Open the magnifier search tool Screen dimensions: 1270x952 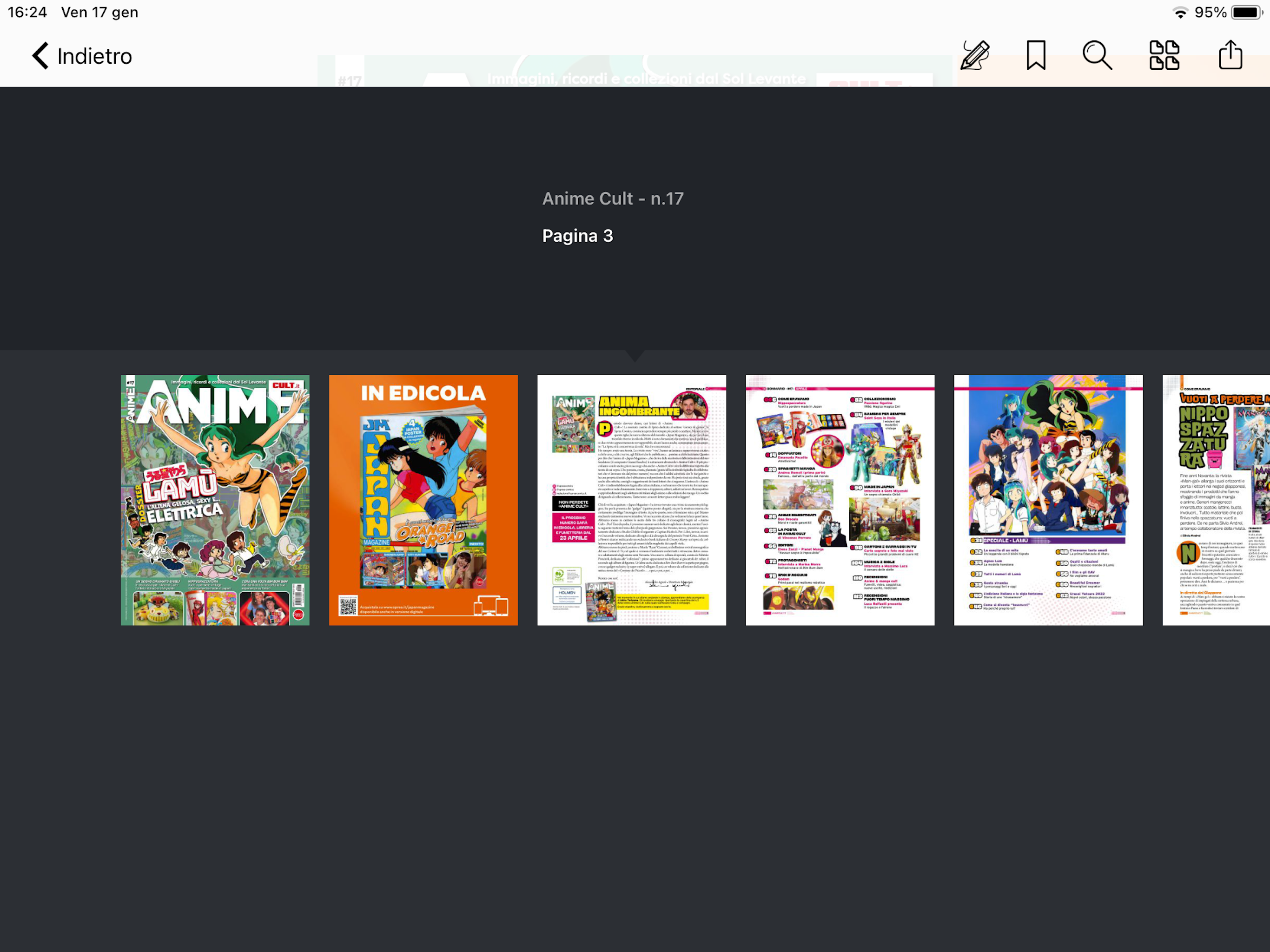click(1097, 55)
